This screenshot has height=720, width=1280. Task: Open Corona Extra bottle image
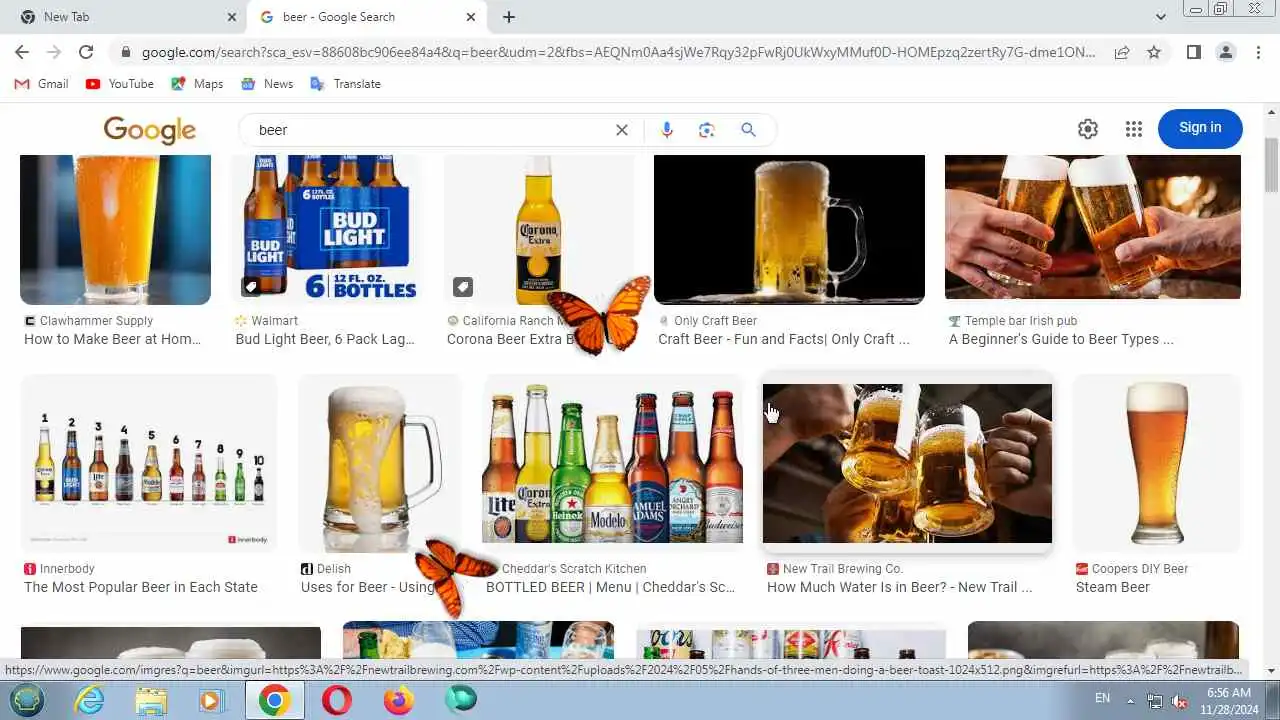(540, 229)
